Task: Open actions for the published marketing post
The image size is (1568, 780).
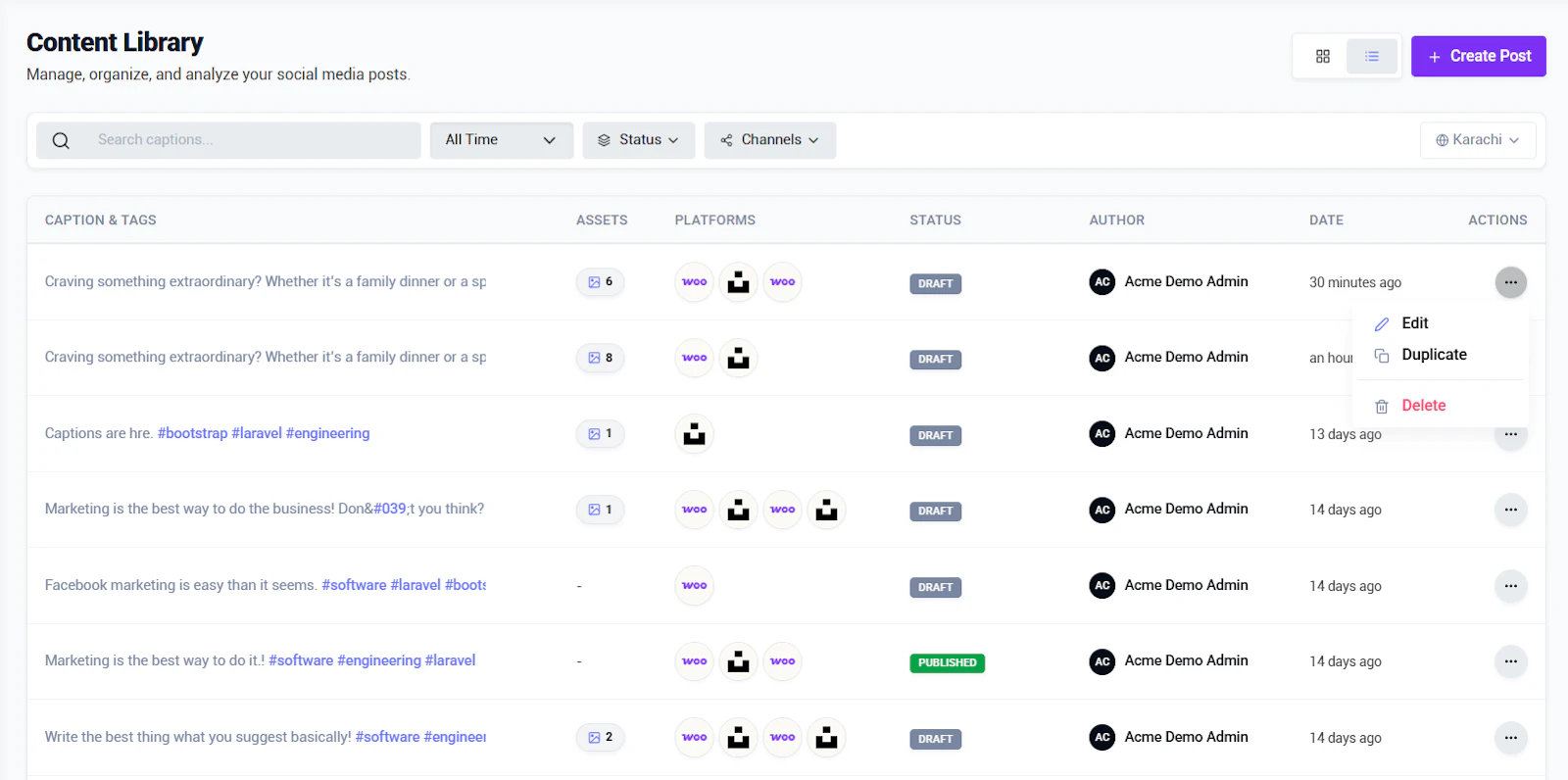Action: pyautogui.click(x=1510, y=661)
